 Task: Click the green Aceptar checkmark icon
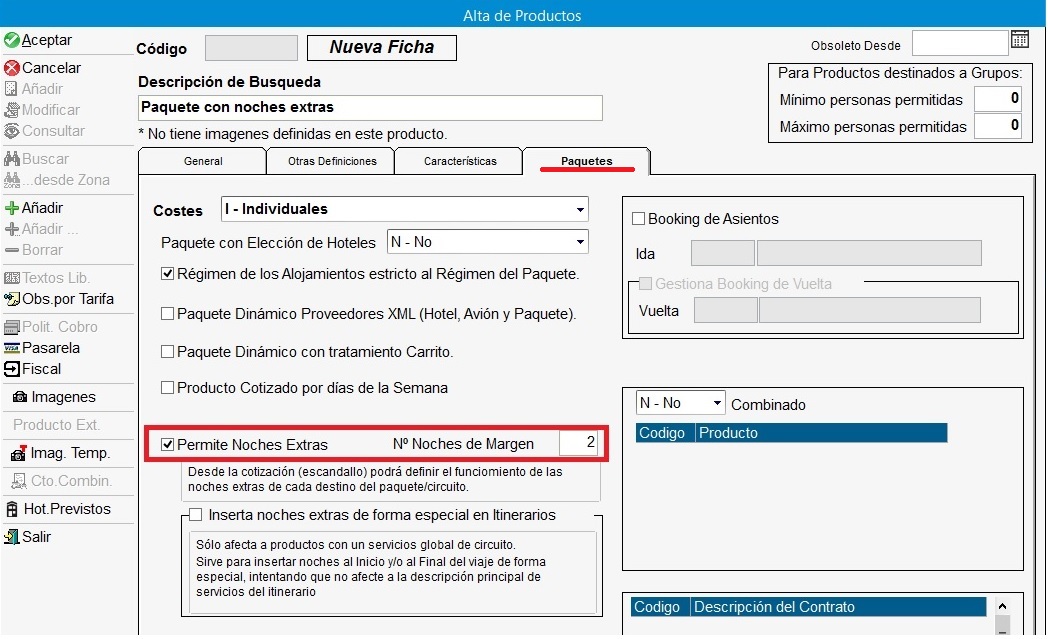point(12,41)
